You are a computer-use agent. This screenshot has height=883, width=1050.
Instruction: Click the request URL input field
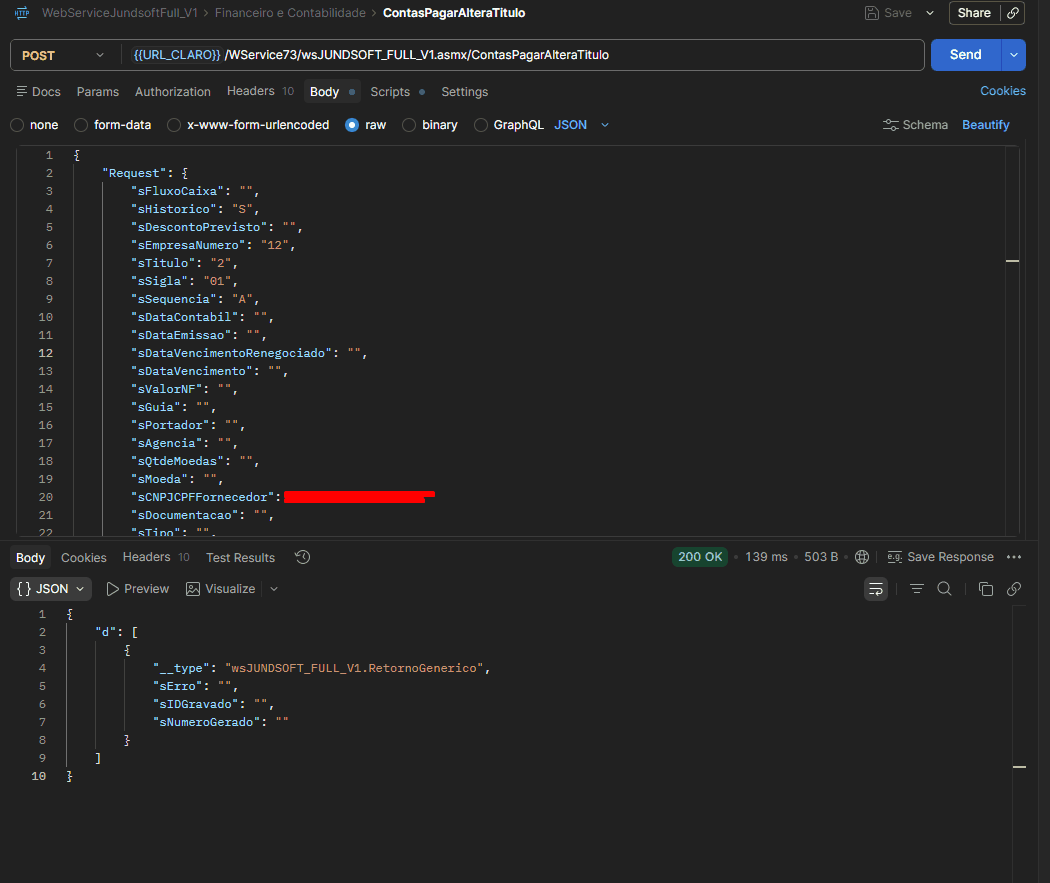coord(522,55)
